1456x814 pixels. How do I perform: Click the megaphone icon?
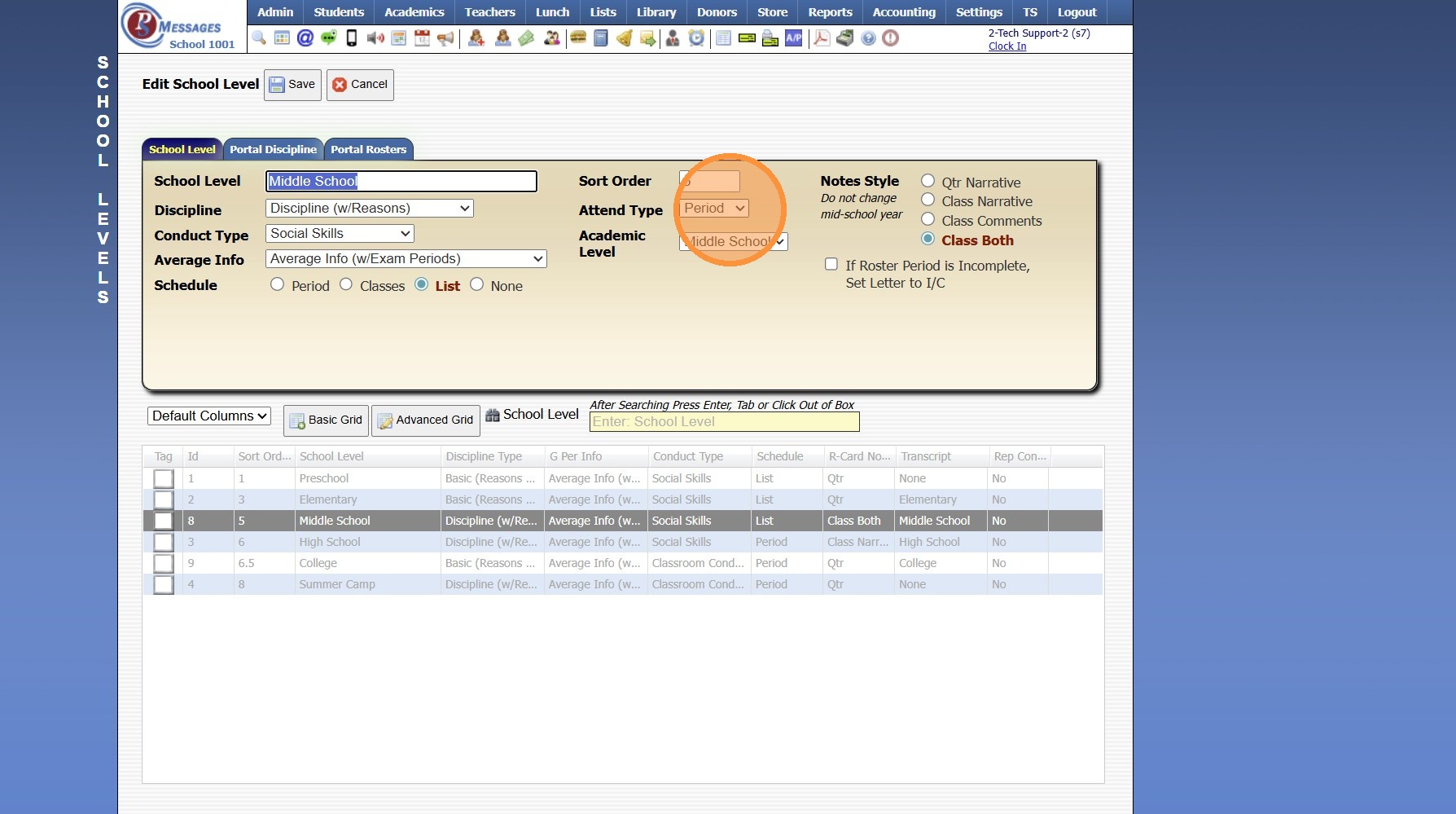[445, 37]
